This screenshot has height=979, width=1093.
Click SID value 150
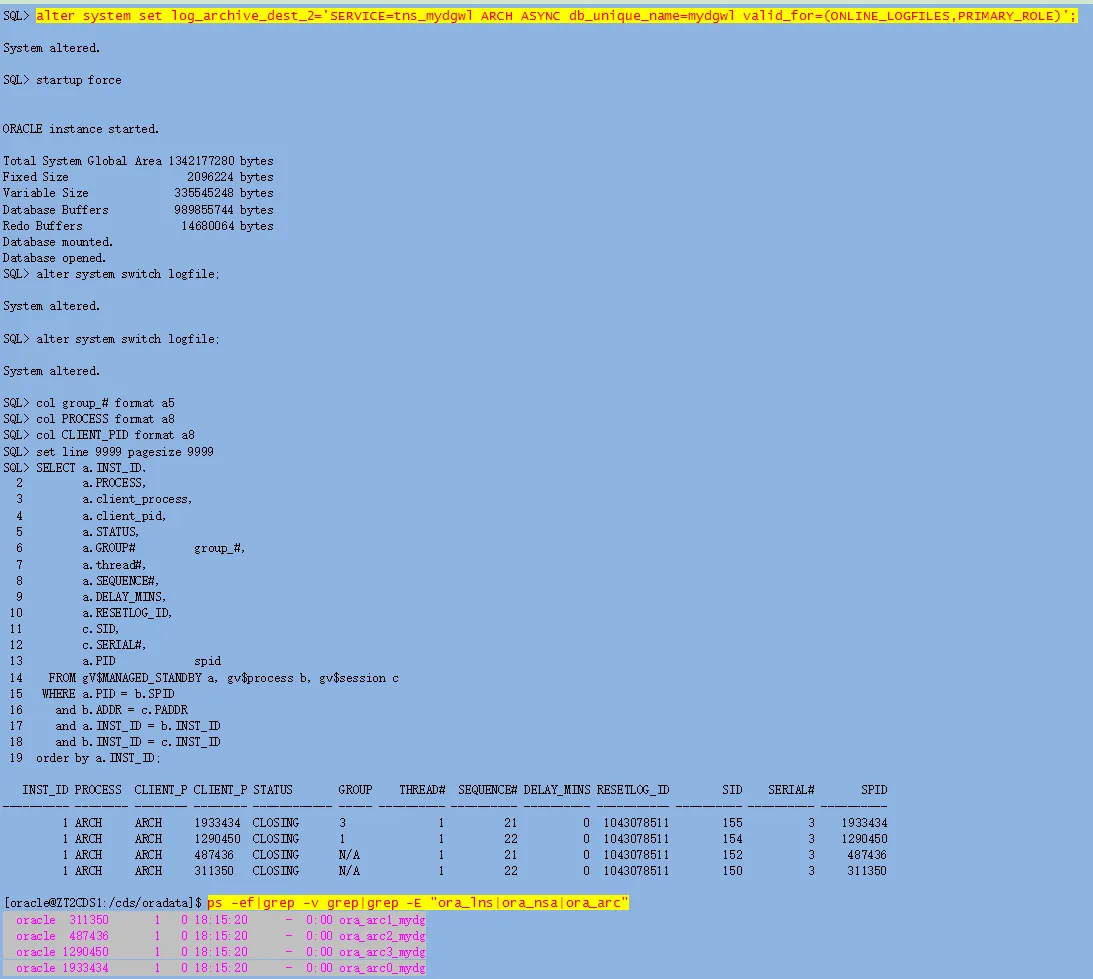(733, 871)
